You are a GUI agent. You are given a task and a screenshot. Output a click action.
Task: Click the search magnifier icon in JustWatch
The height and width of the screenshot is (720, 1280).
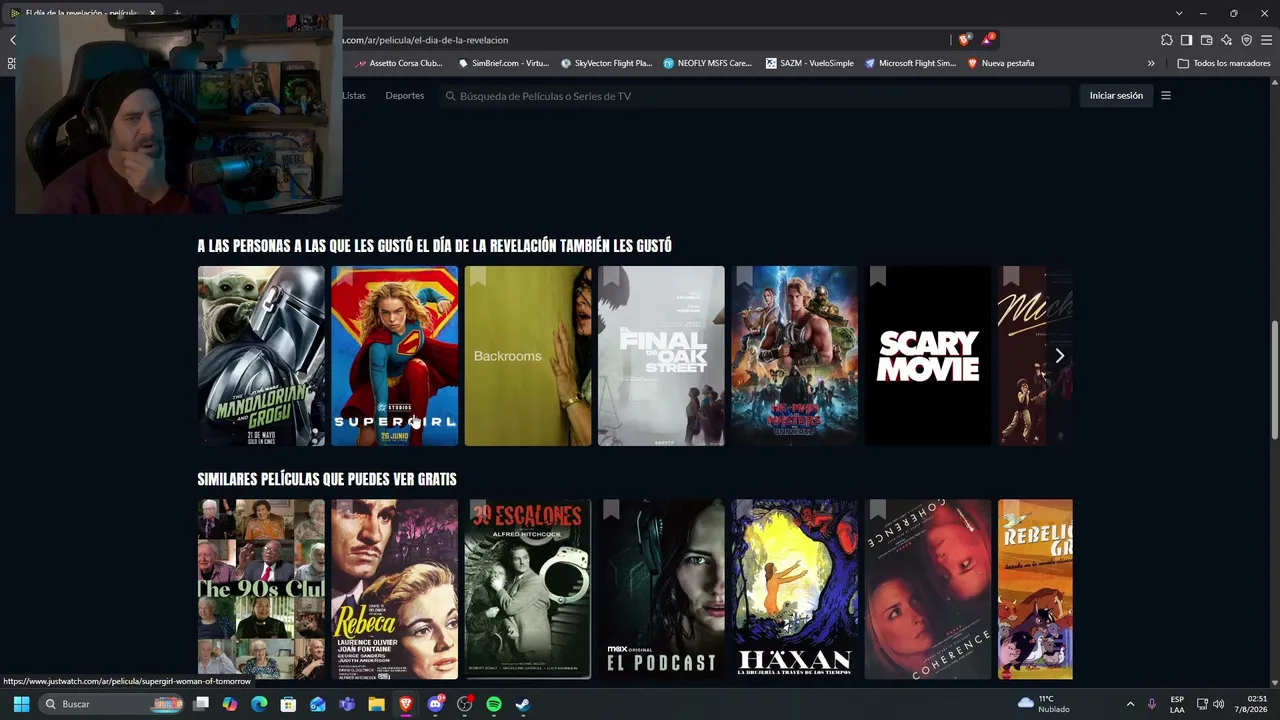[450, 96]
